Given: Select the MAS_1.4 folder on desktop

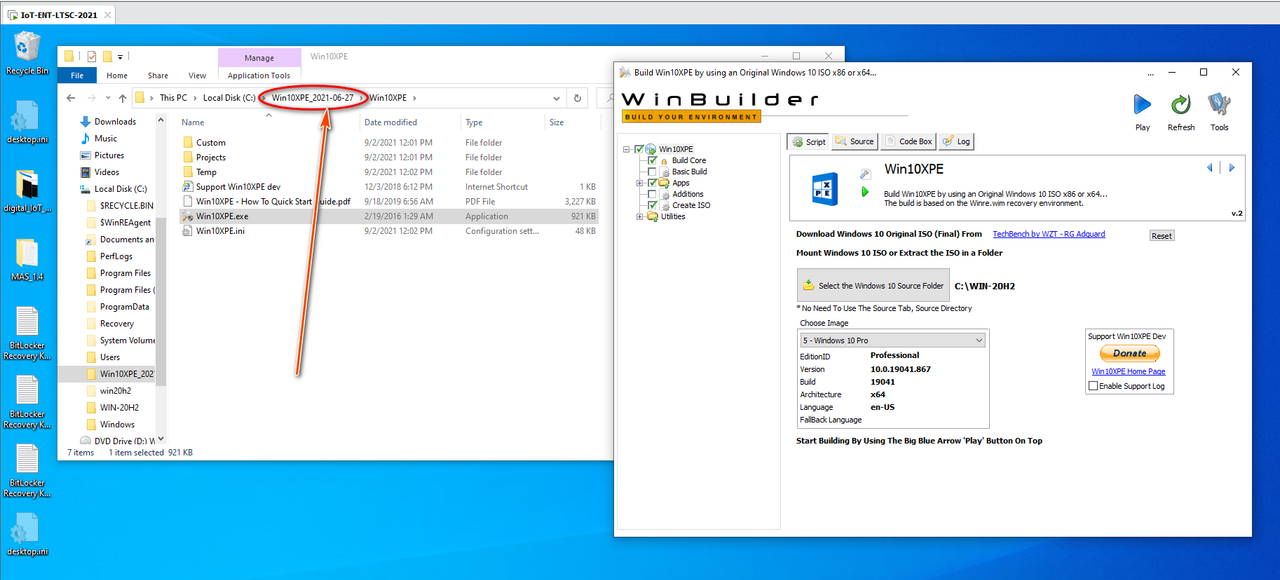Looking at the screenshot, I should tap(27, 260).
